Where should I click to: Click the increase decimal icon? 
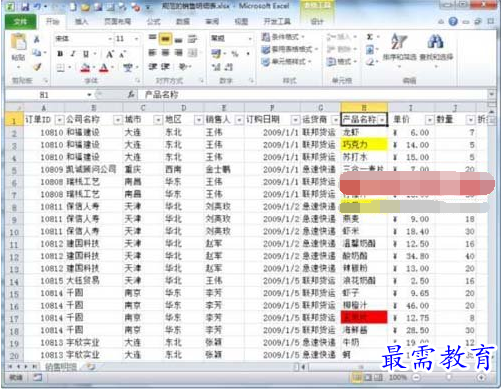click(x=216, y=67)
